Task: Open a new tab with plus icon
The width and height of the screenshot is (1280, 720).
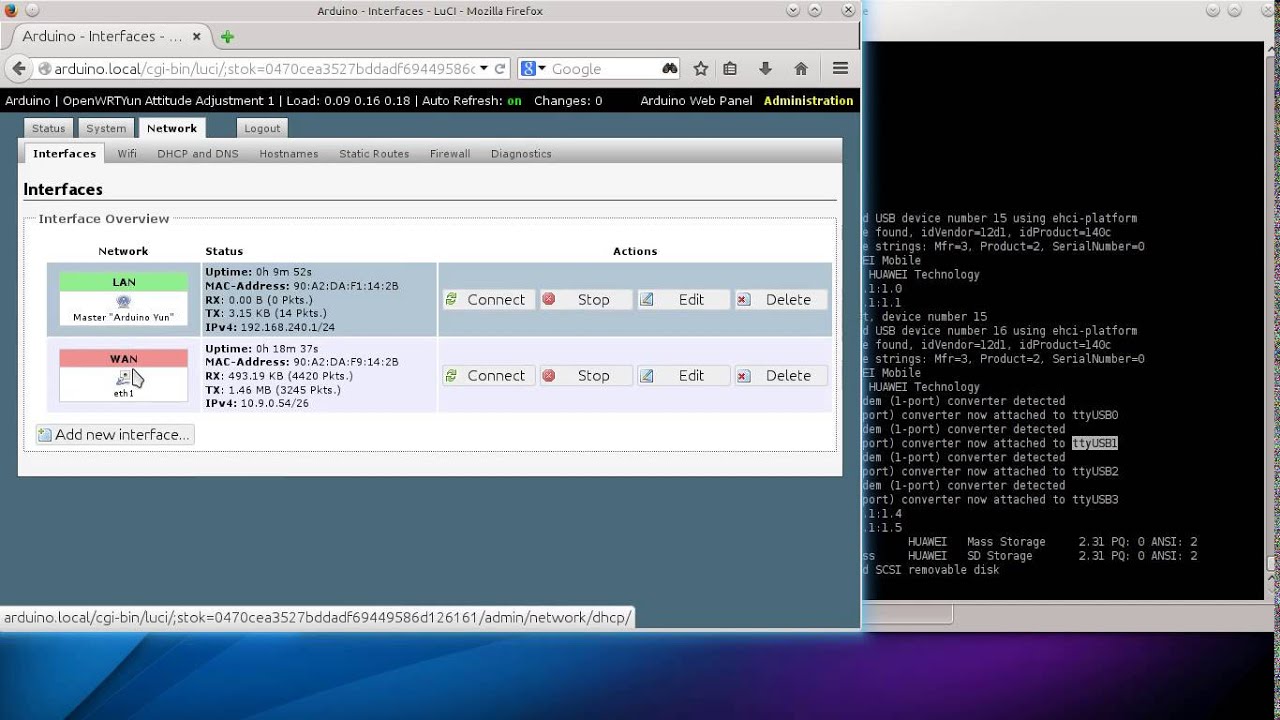Action: point(227,37)
